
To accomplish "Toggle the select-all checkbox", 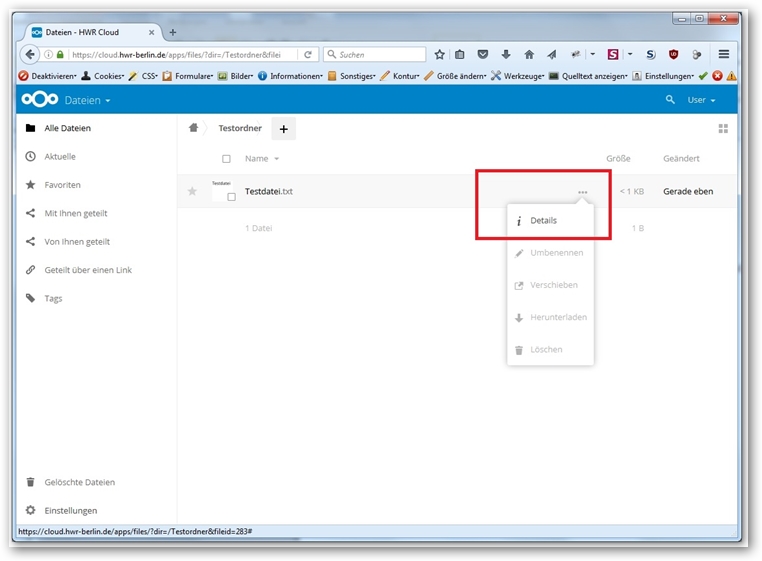I will pos(226,159).
